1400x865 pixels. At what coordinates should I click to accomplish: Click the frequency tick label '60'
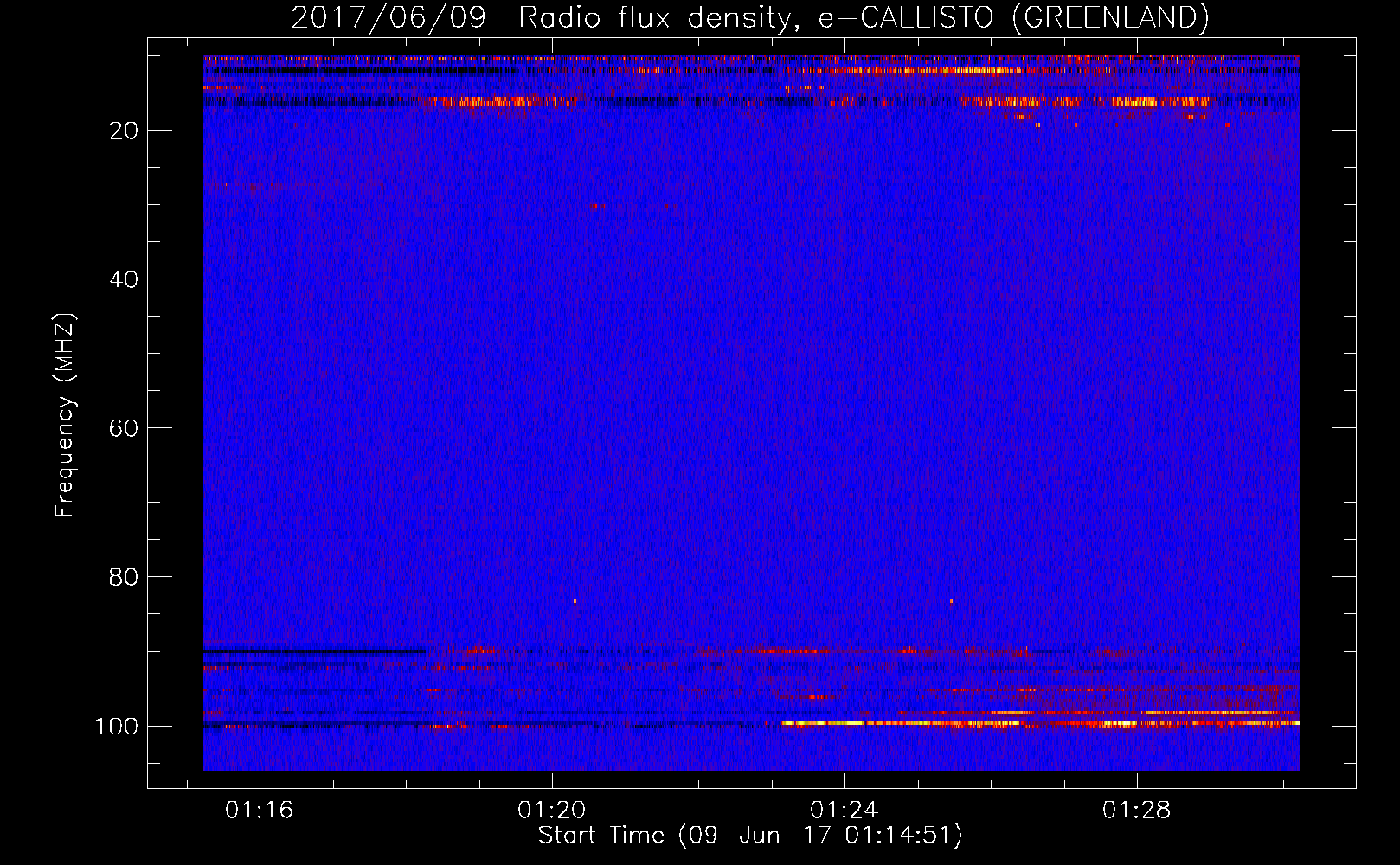pyautogui.click(x=124, y=428)
